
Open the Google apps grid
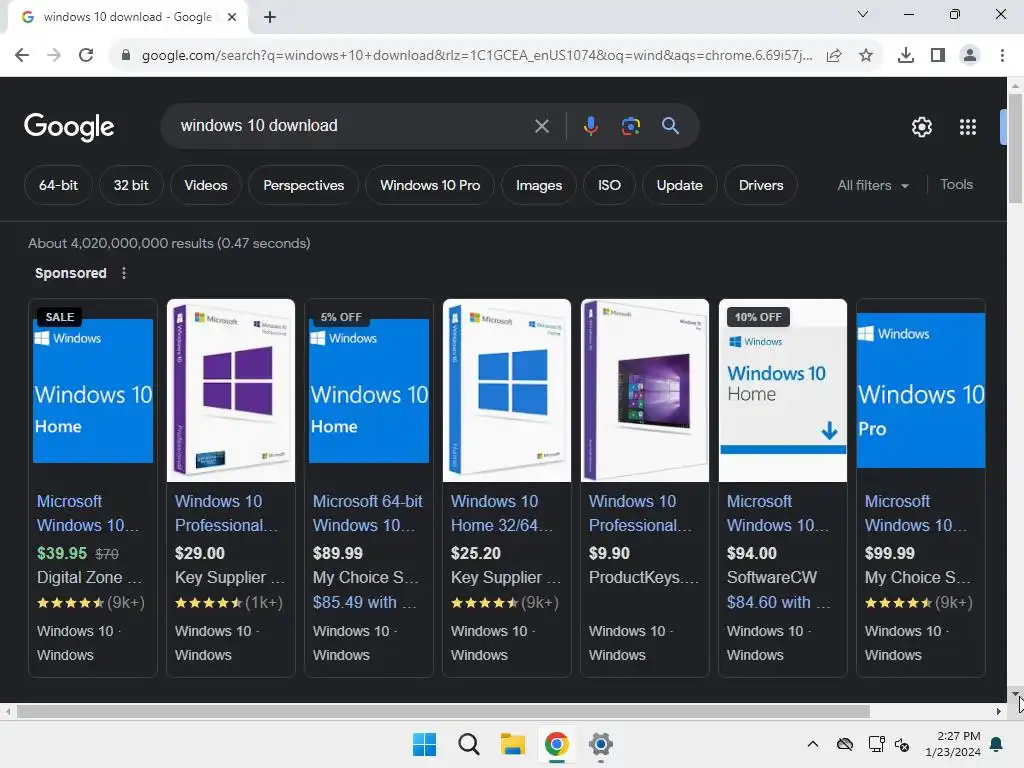tap(968, 127)
